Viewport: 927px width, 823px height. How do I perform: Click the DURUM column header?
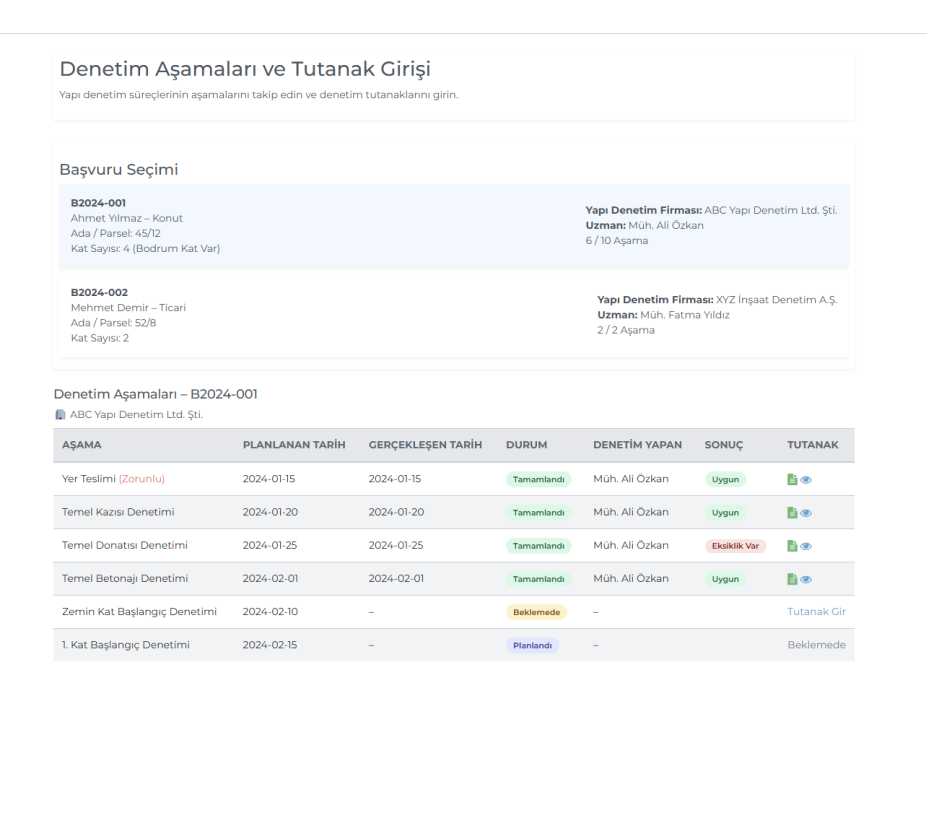[526, 445]
